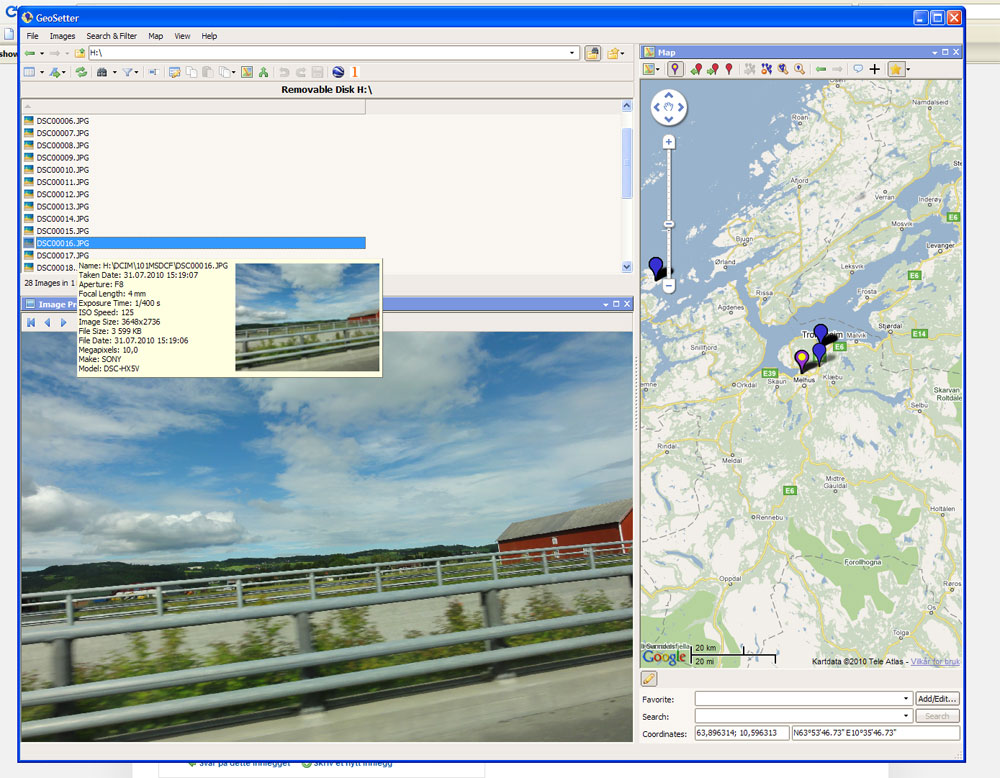Screen dimensions: 1000x778
Task: Click the yellow-purple marker on the map
Action: click(x=802, y=360)
